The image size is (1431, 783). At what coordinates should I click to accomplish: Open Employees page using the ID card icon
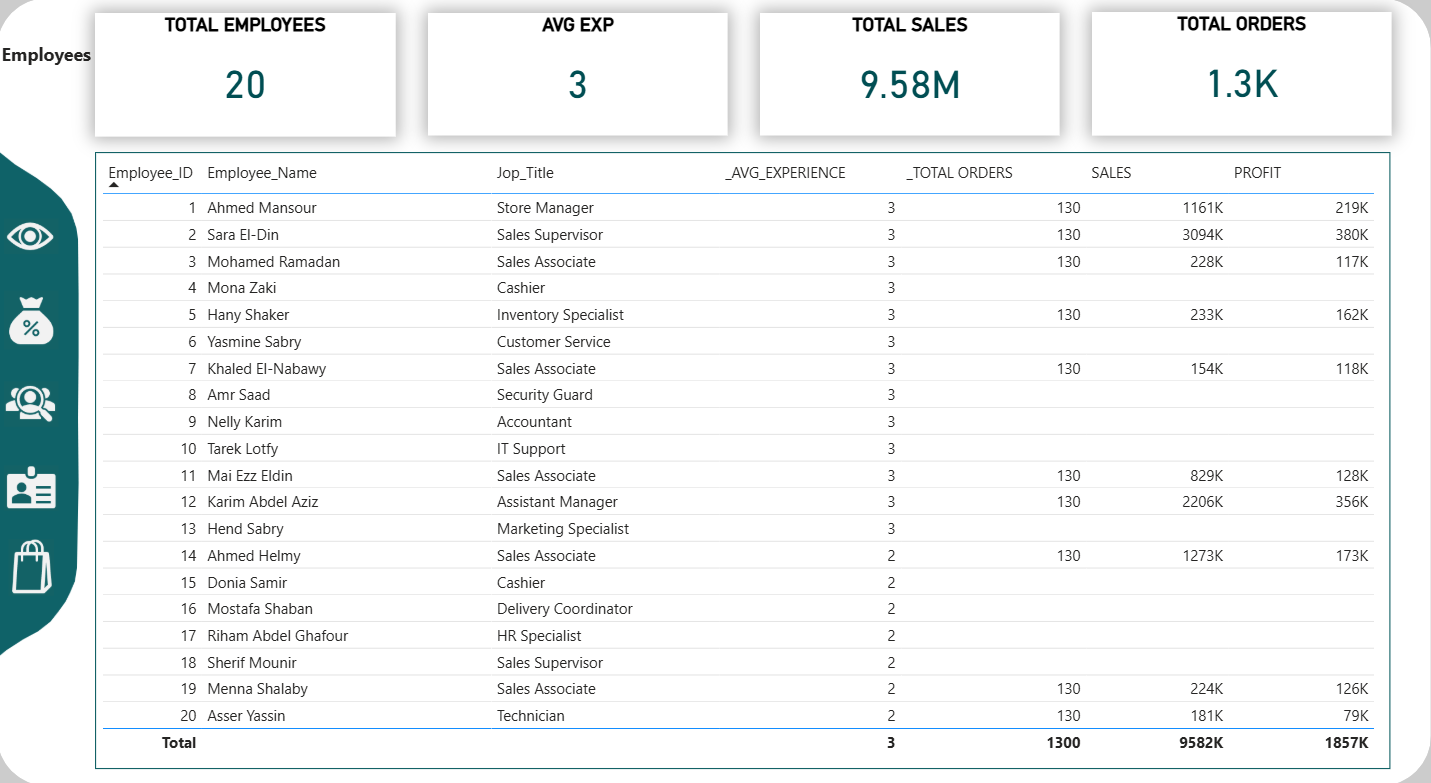click(32, 488)
